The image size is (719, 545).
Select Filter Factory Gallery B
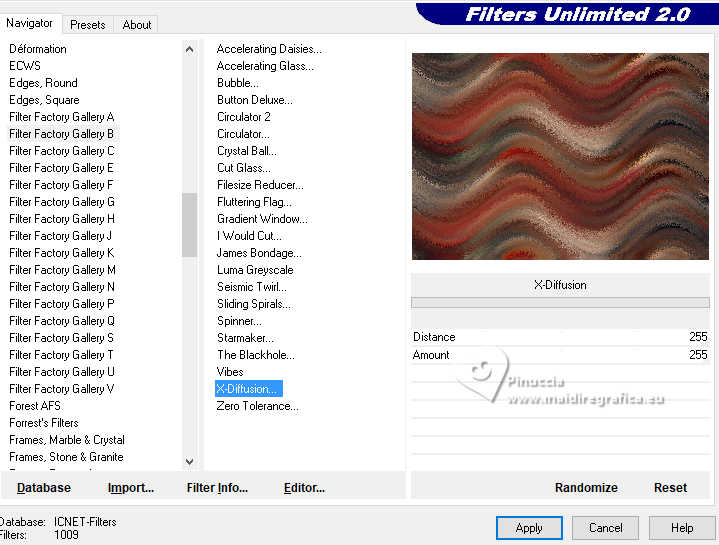click(x=61, y=134)
